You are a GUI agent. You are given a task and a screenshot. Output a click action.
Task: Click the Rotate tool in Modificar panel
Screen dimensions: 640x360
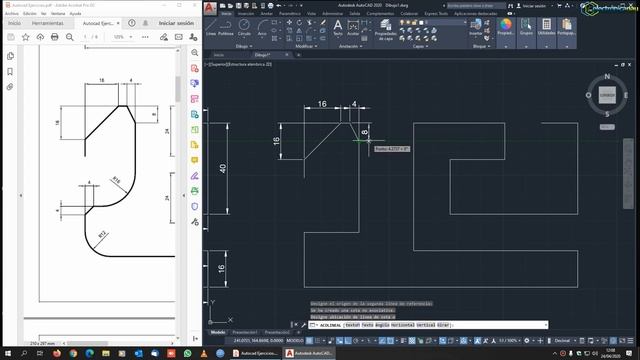point(299,22)
